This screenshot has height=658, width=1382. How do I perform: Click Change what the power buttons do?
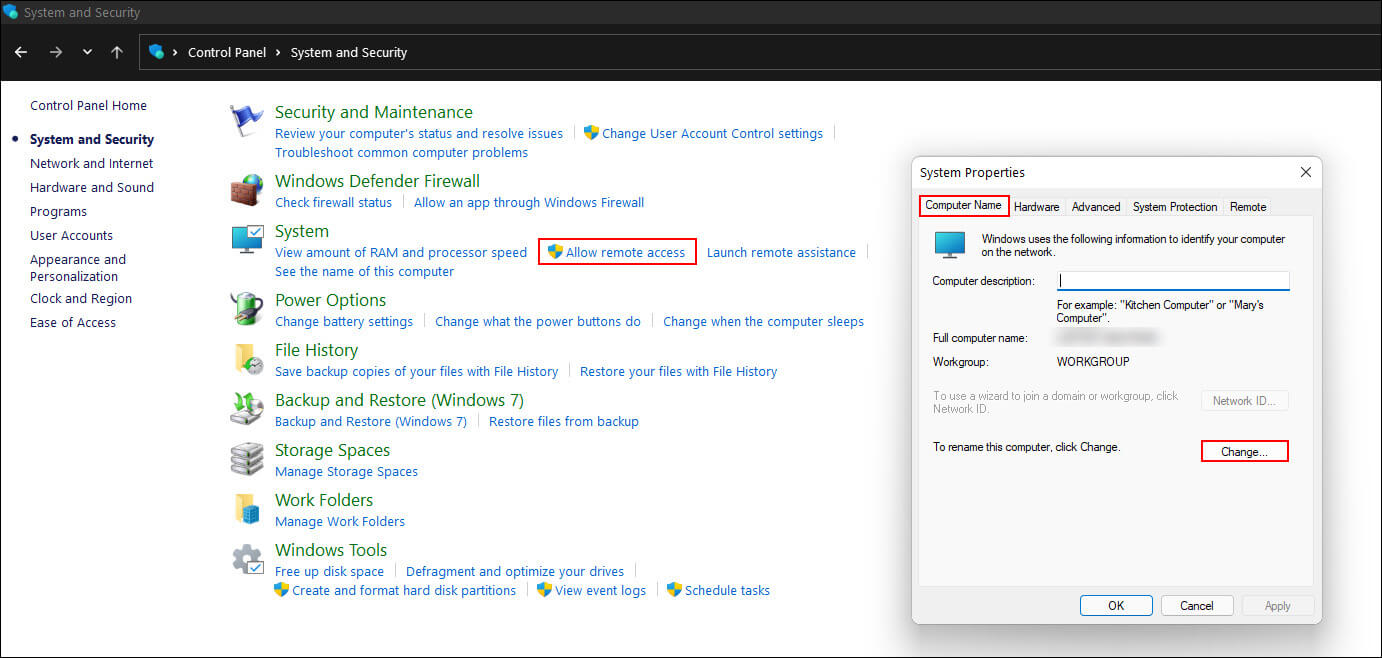tap(538, 322)
